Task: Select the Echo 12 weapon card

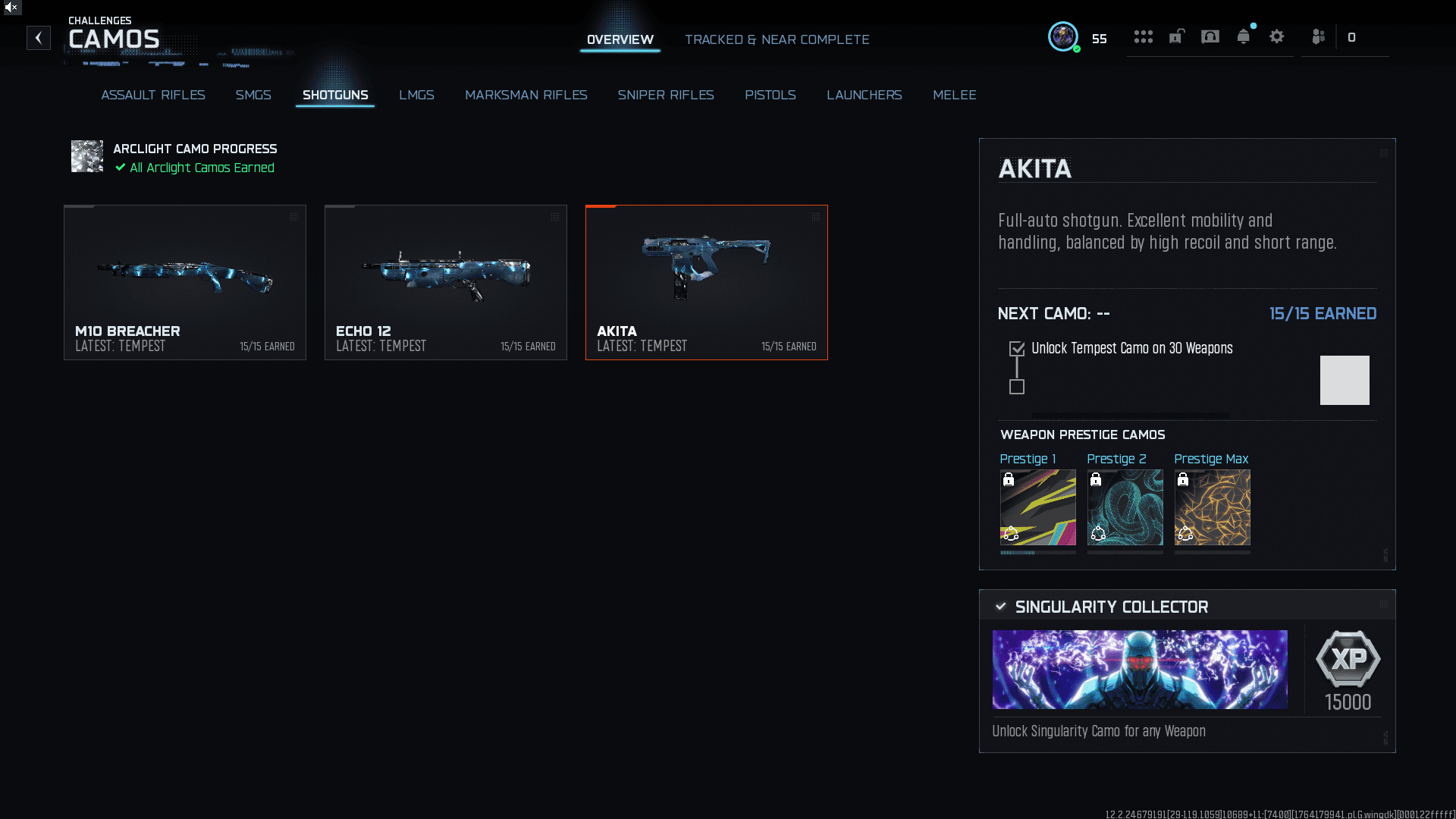Action: [446, 282]
